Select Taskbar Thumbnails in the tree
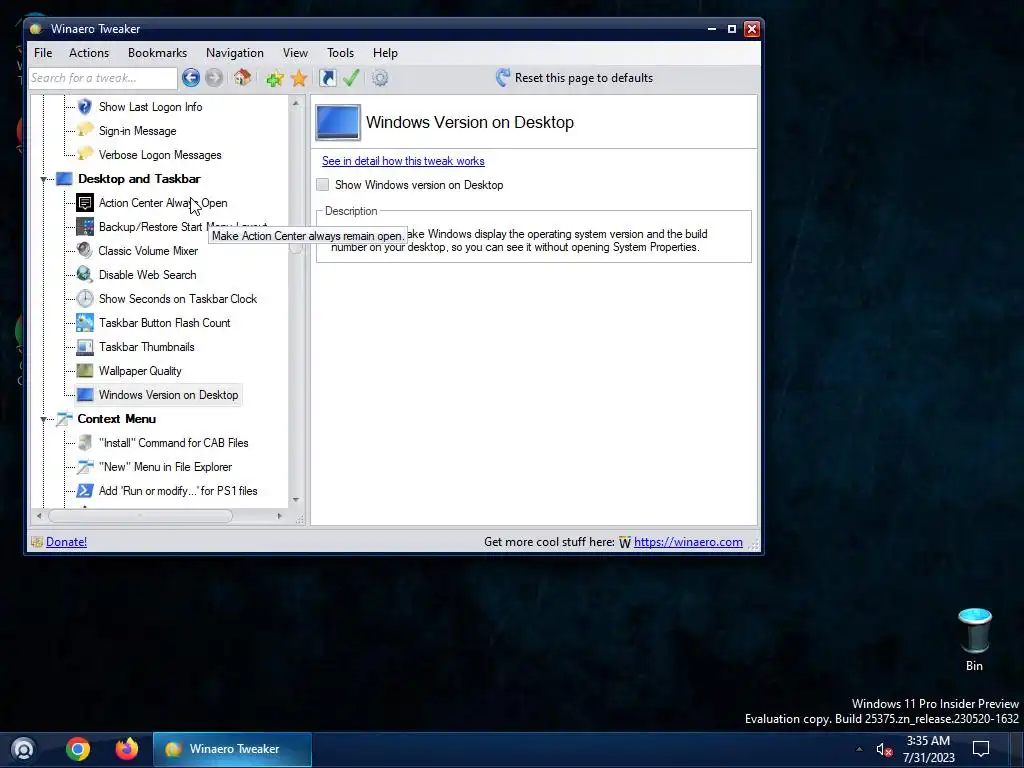The width and height of the screenshot is (1024, 768). (146, 347)
